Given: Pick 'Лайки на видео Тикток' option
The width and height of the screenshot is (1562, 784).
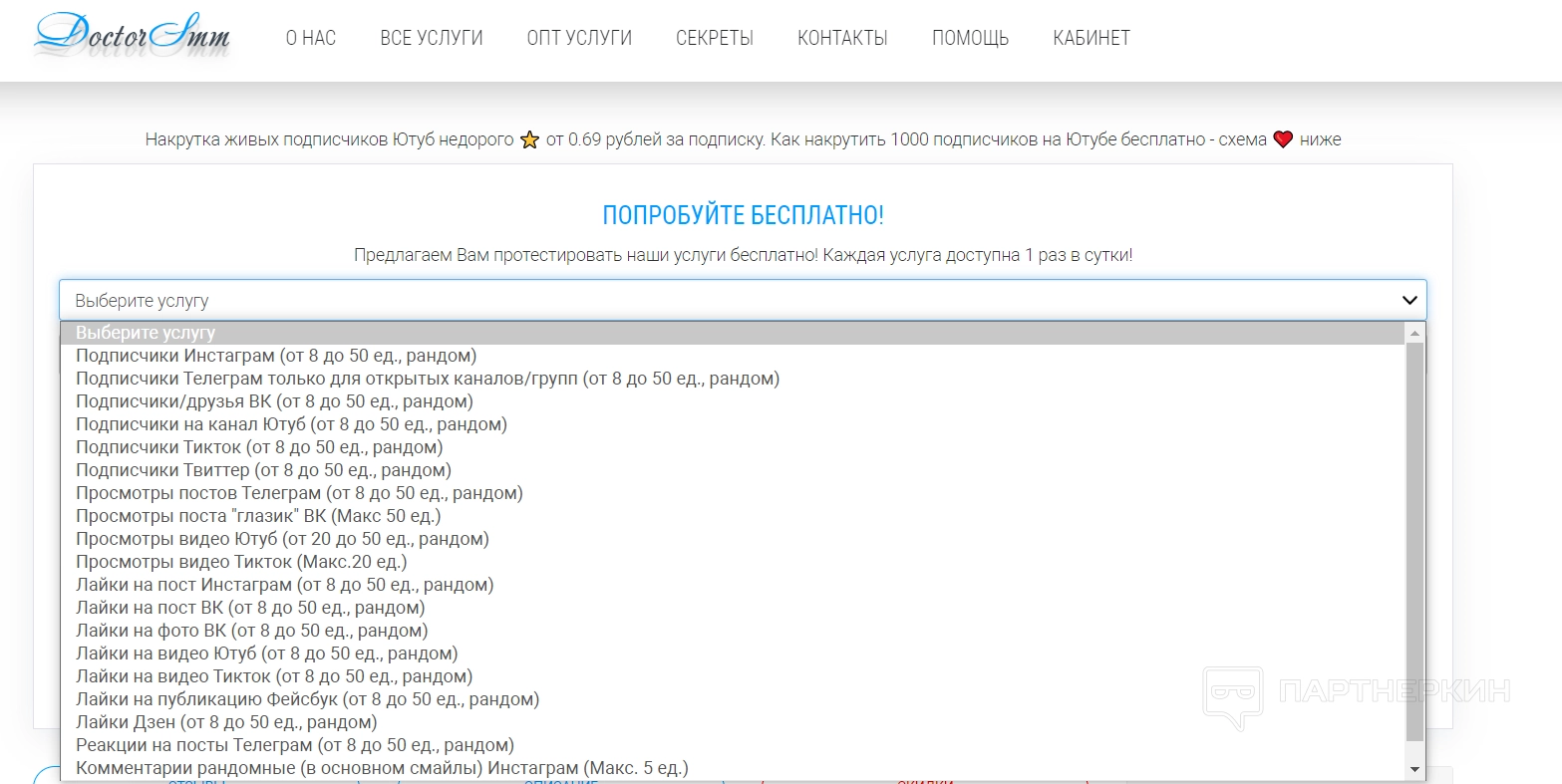Looking at the screenshot, I should [733, 676].
